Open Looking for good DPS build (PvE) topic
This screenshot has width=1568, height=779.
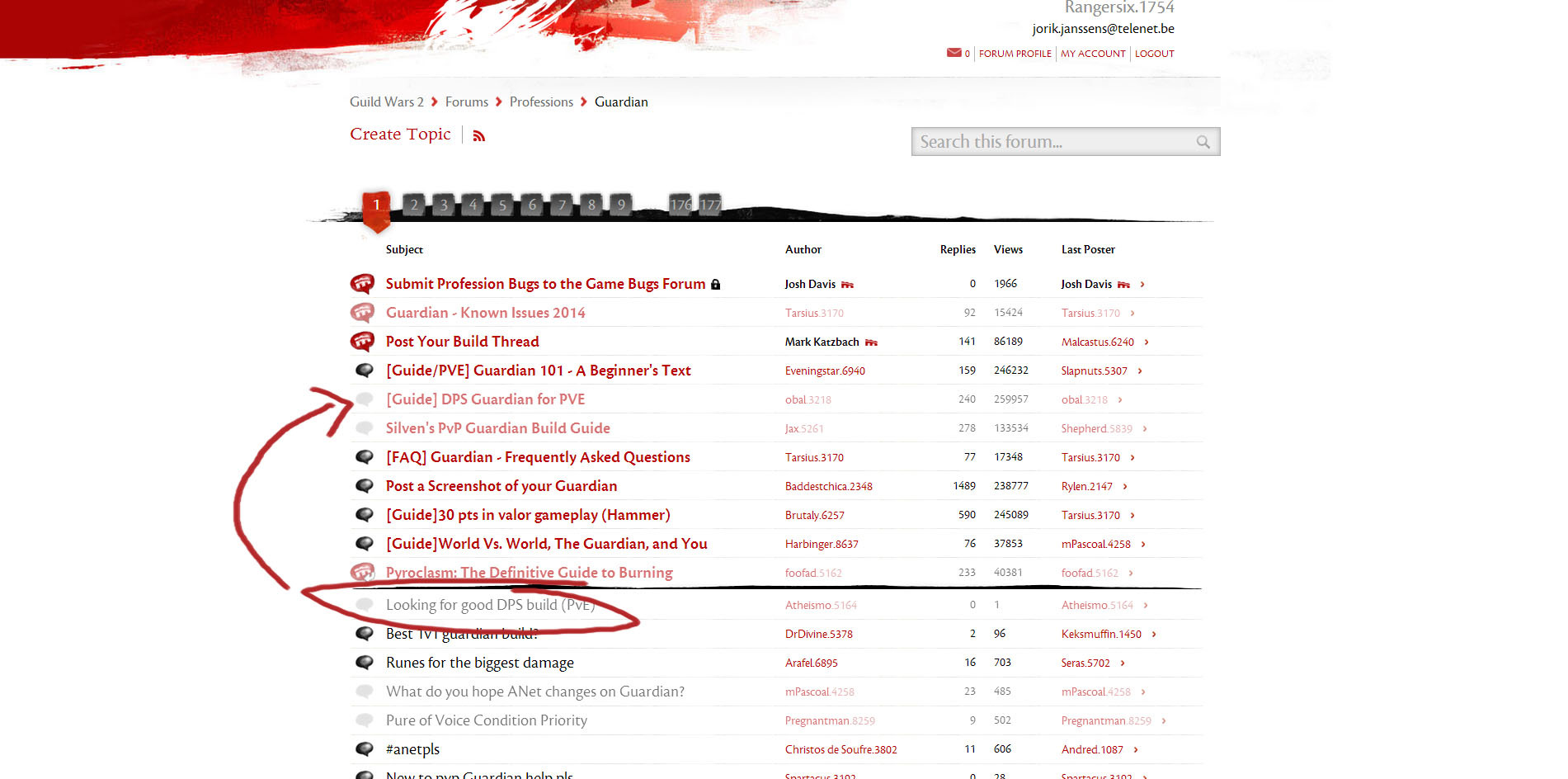coord(490,605)
